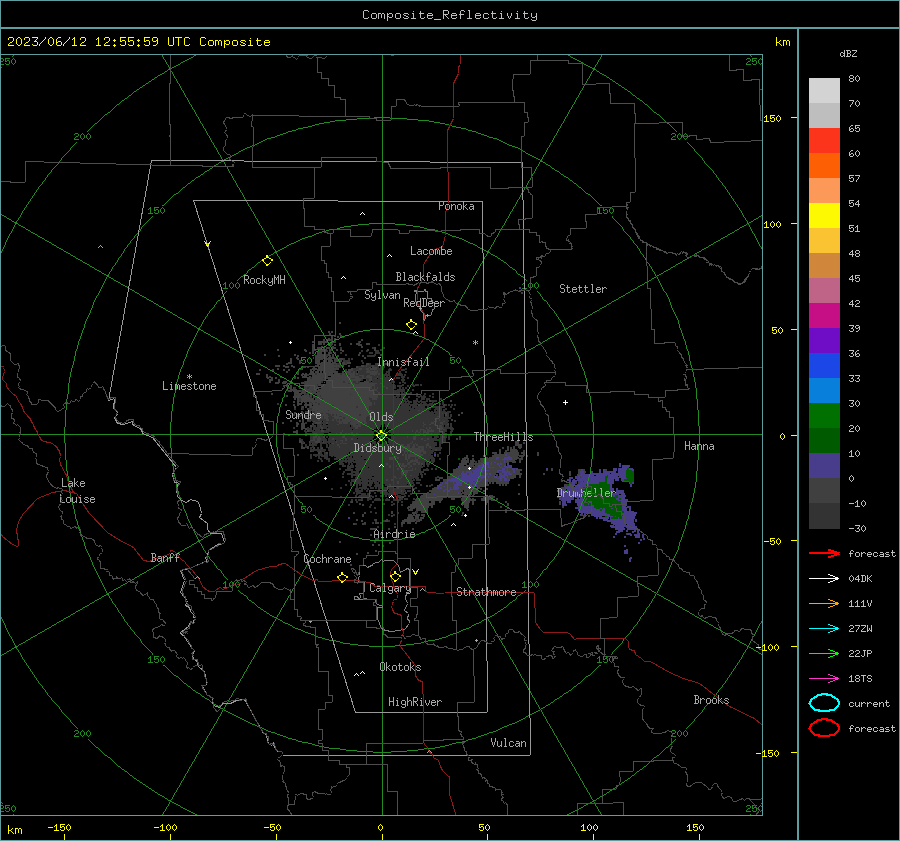Click the yellow diamond marker near Cochrane
This screenshot has height=841, width=900.
(x=342, y=578)
